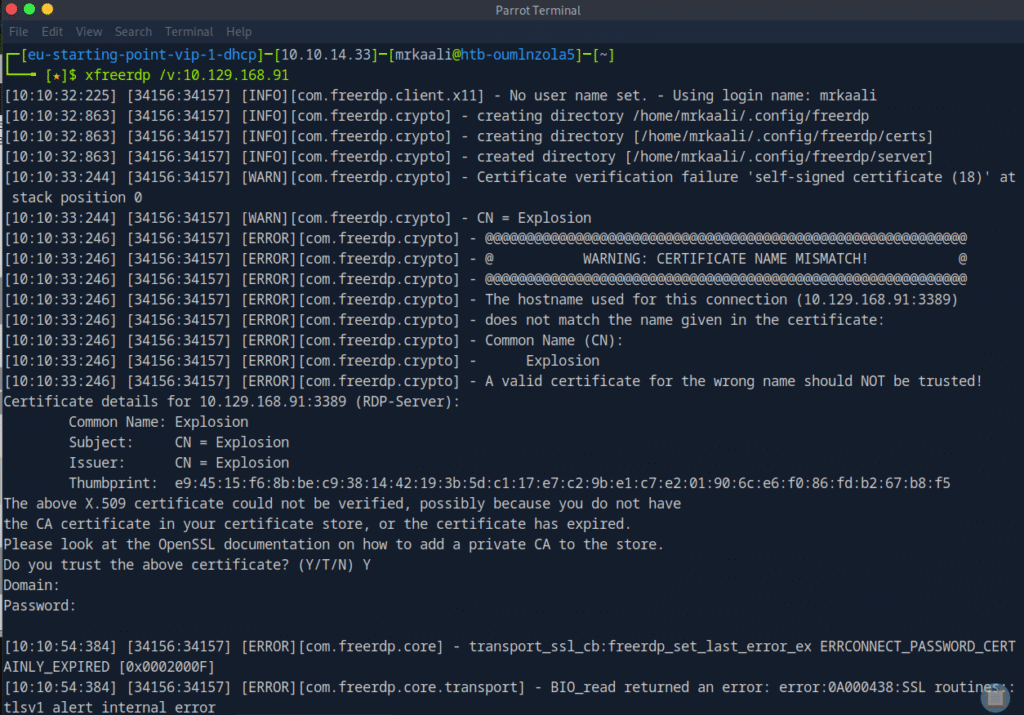Image resolution: width=1024 pixels, height=715 pixels.
Task: Open the Edit menu
Action: point(52,32)
